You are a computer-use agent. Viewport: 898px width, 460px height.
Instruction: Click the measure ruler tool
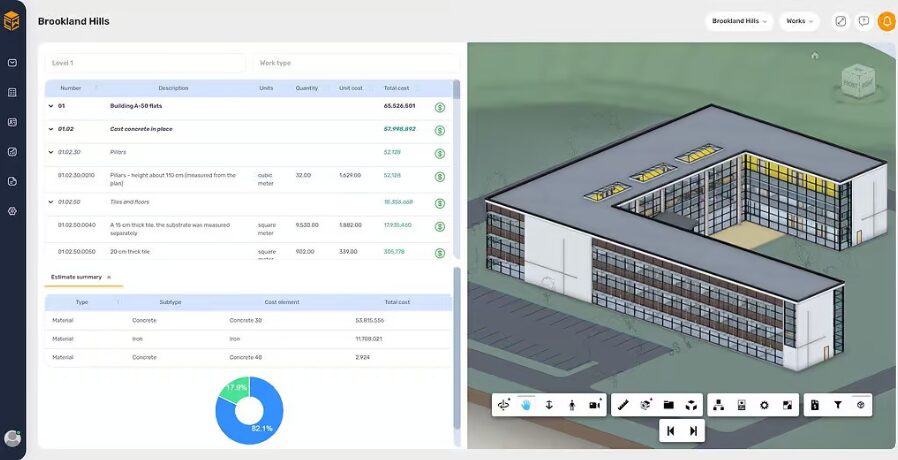pos(623,405)
